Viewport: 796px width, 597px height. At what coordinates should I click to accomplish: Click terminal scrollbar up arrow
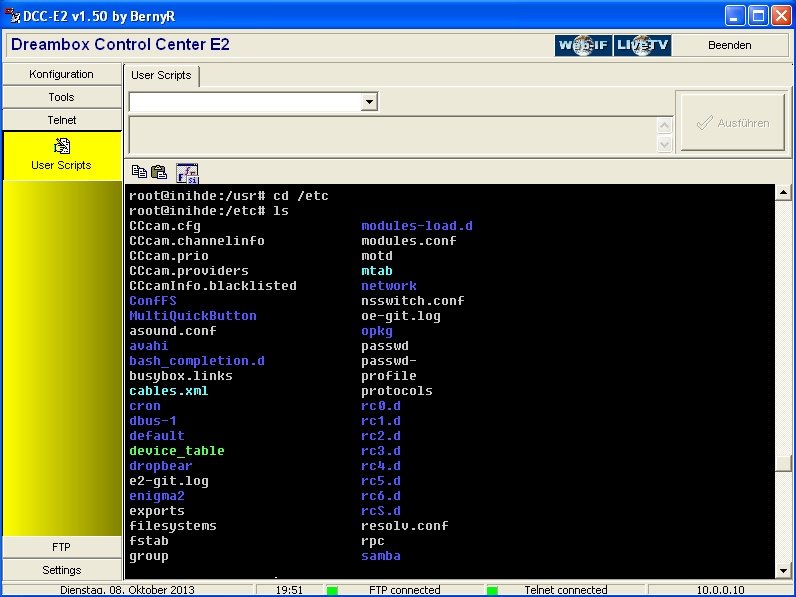tap(783, 192)
